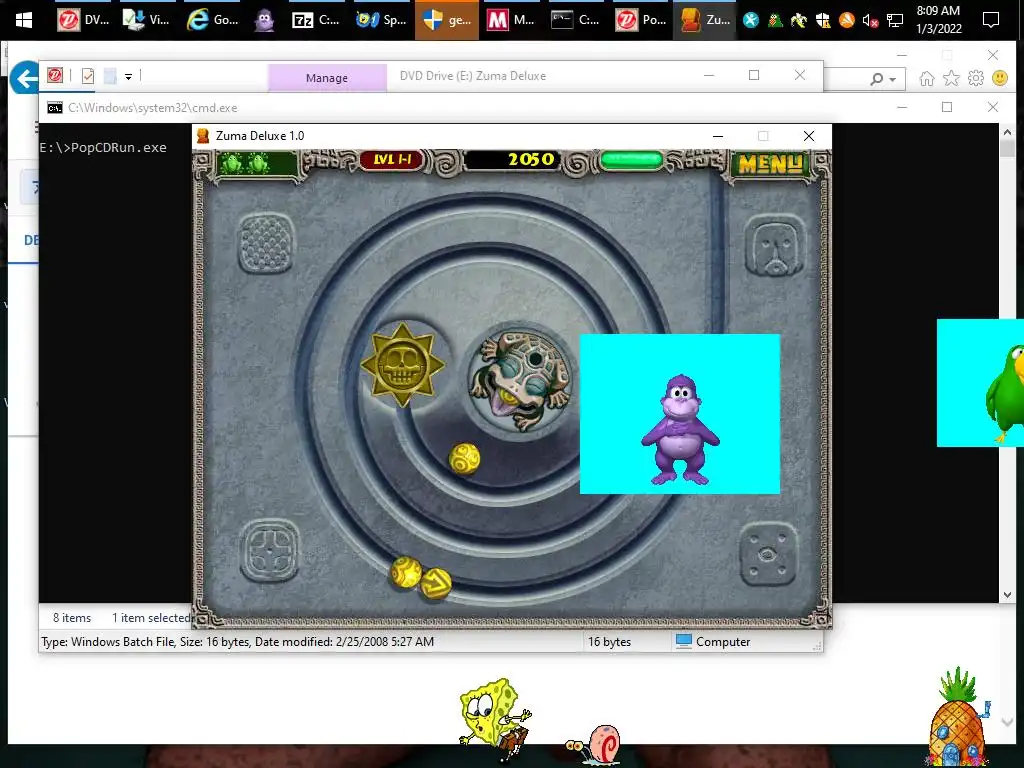Switch to the DV... taskbar app

coord(82,20)
